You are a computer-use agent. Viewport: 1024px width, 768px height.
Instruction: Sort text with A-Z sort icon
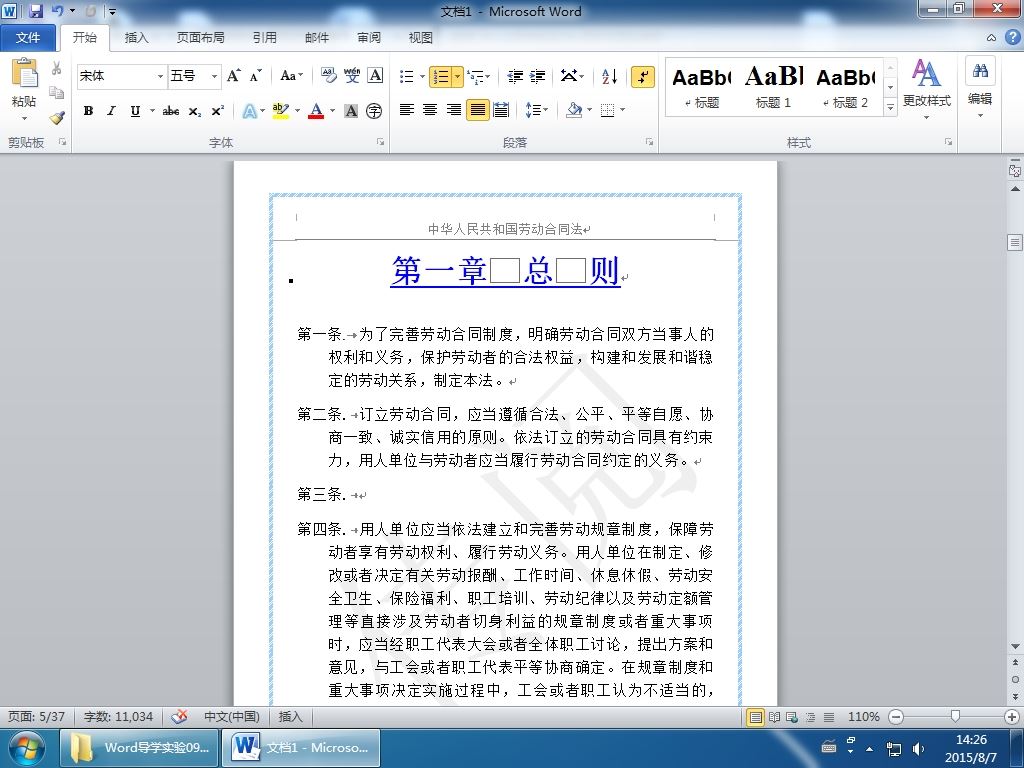pyautogui.click(x=609, y=76)
